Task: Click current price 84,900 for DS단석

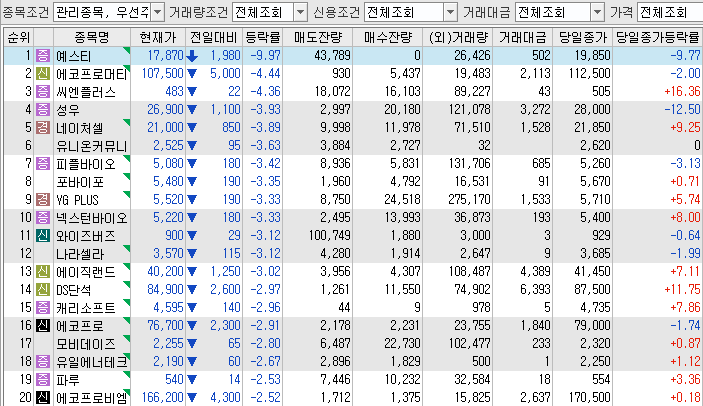Action: pyautogui.click(x=165, y=289)
